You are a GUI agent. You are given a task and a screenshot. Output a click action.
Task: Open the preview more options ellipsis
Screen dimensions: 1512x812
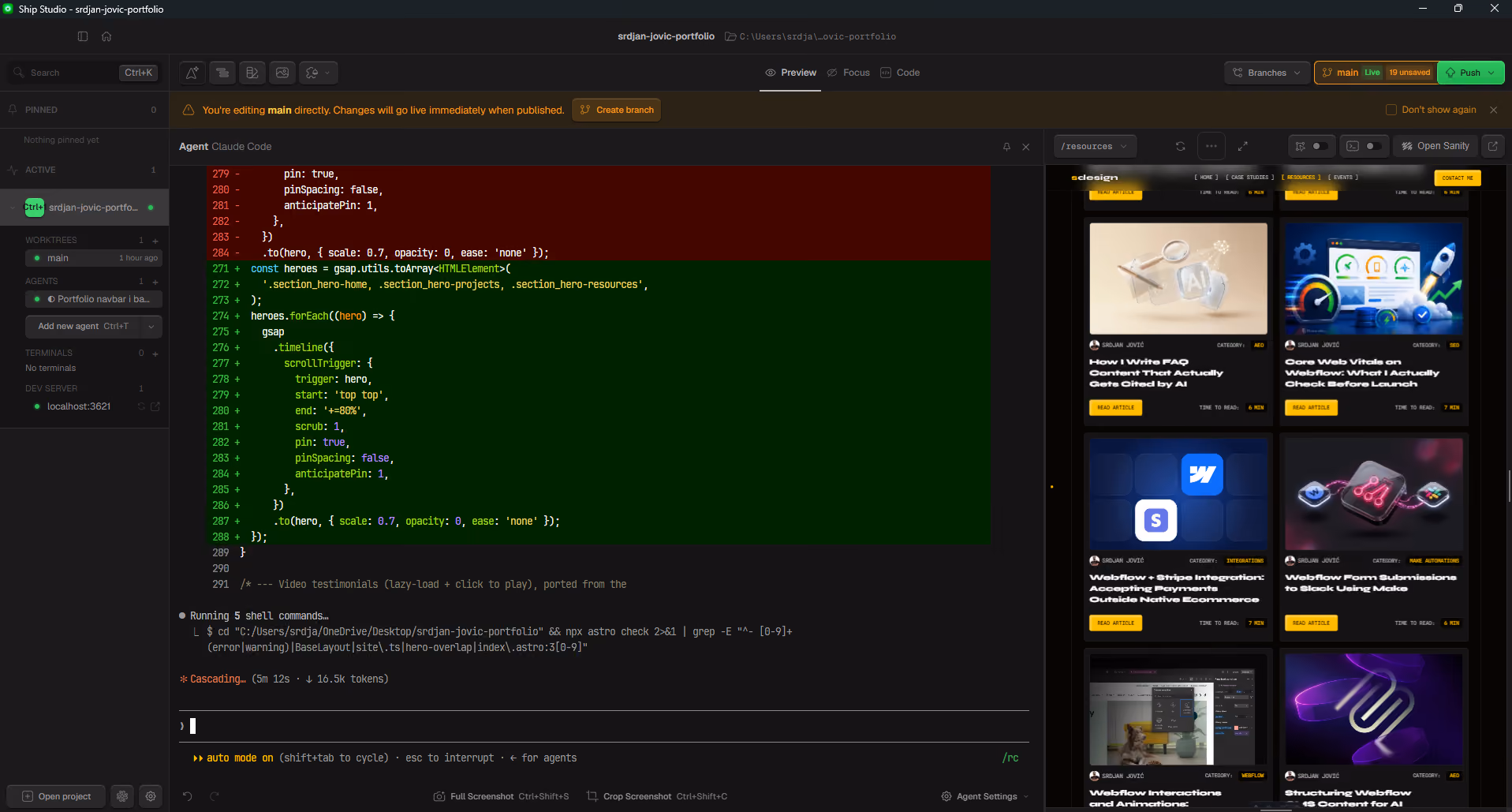[x=1211, y=146]
